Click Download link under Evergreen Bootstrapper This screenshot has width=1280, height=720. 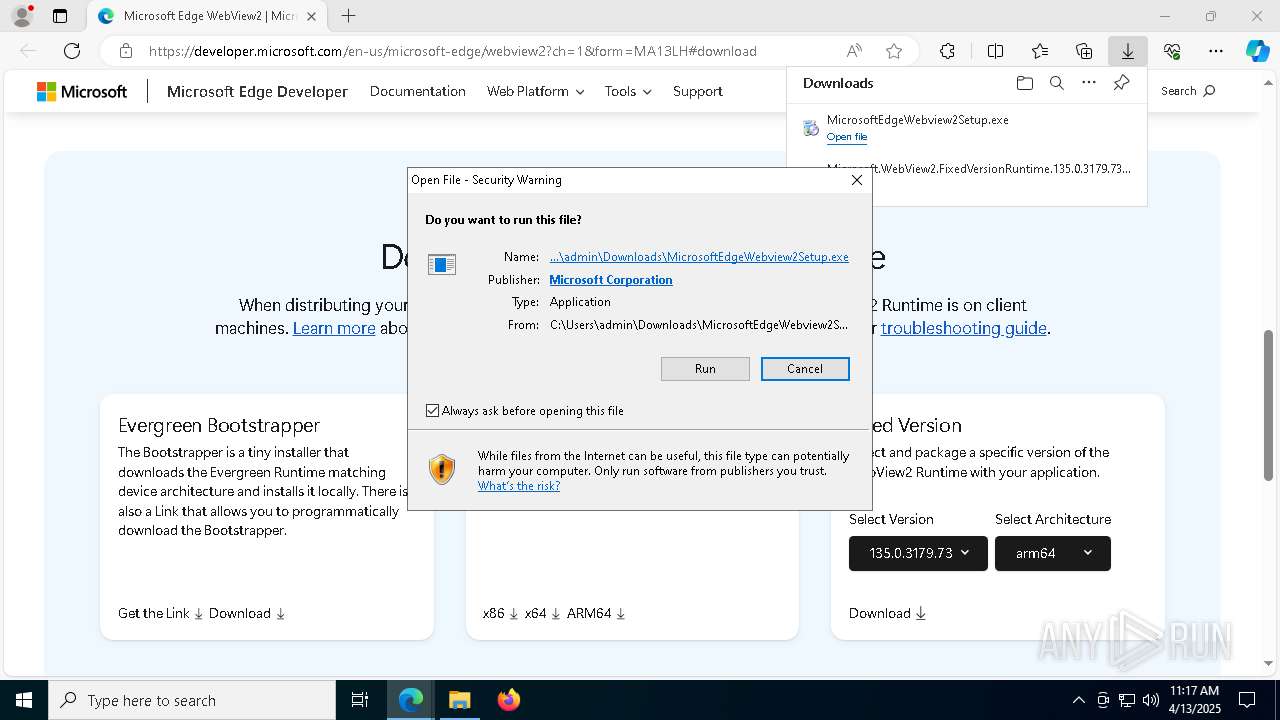point(247,613)
